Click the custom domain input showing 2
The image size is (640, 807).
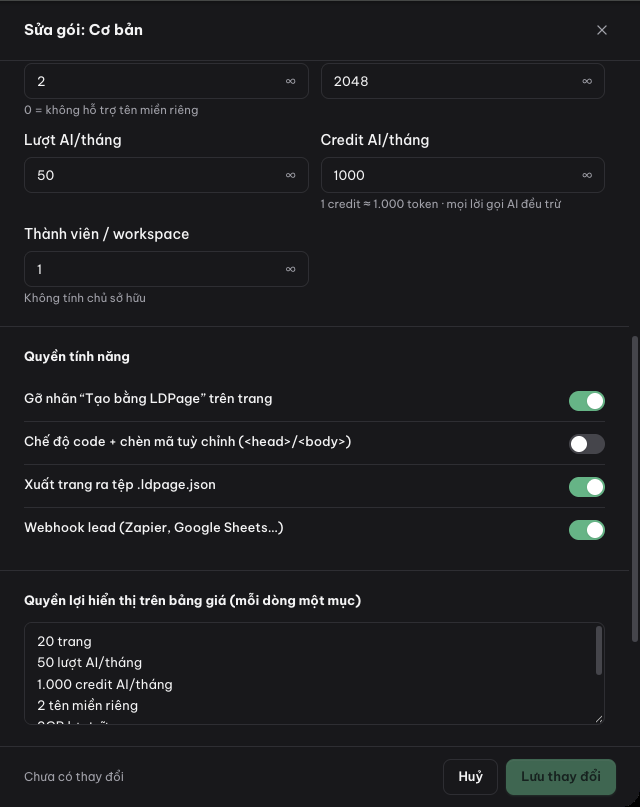(166, 81)
